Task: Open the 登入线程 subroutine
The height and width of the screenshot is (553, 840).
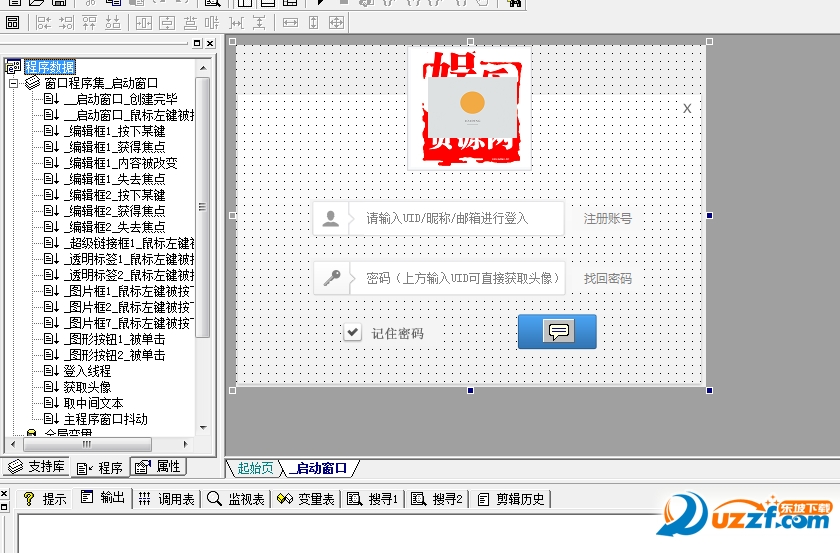Action: coord(87,371)
